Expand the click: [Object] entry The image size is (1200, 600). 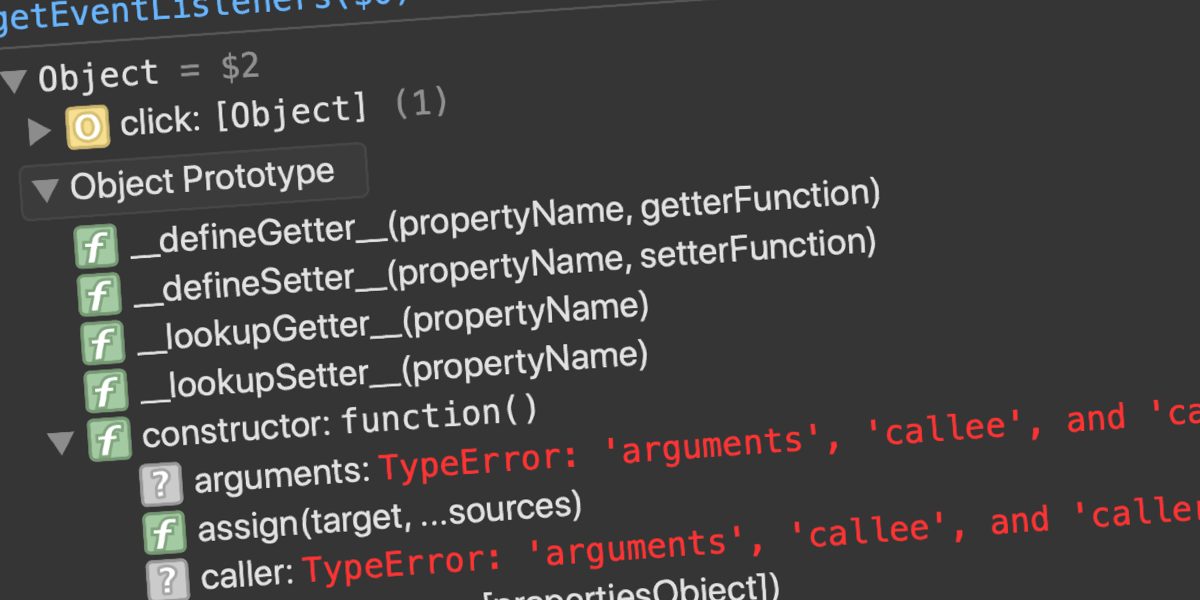click(x=40, y=131)
